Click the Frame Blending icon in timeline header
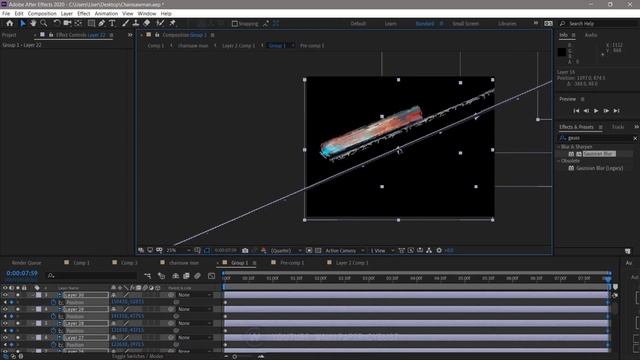Viewport: 640px width, 360px height. point(186,276)
